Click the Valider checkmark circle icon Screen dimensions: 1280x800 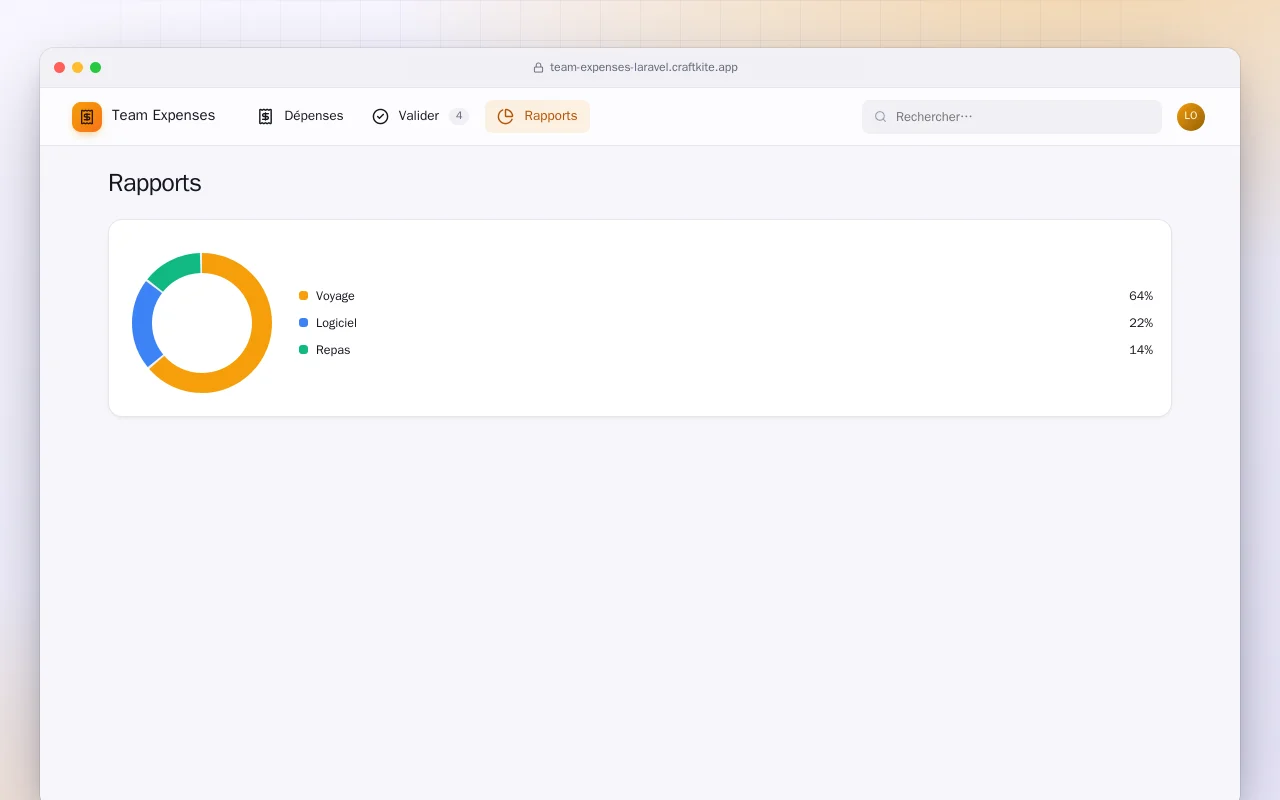pos(380,116)
